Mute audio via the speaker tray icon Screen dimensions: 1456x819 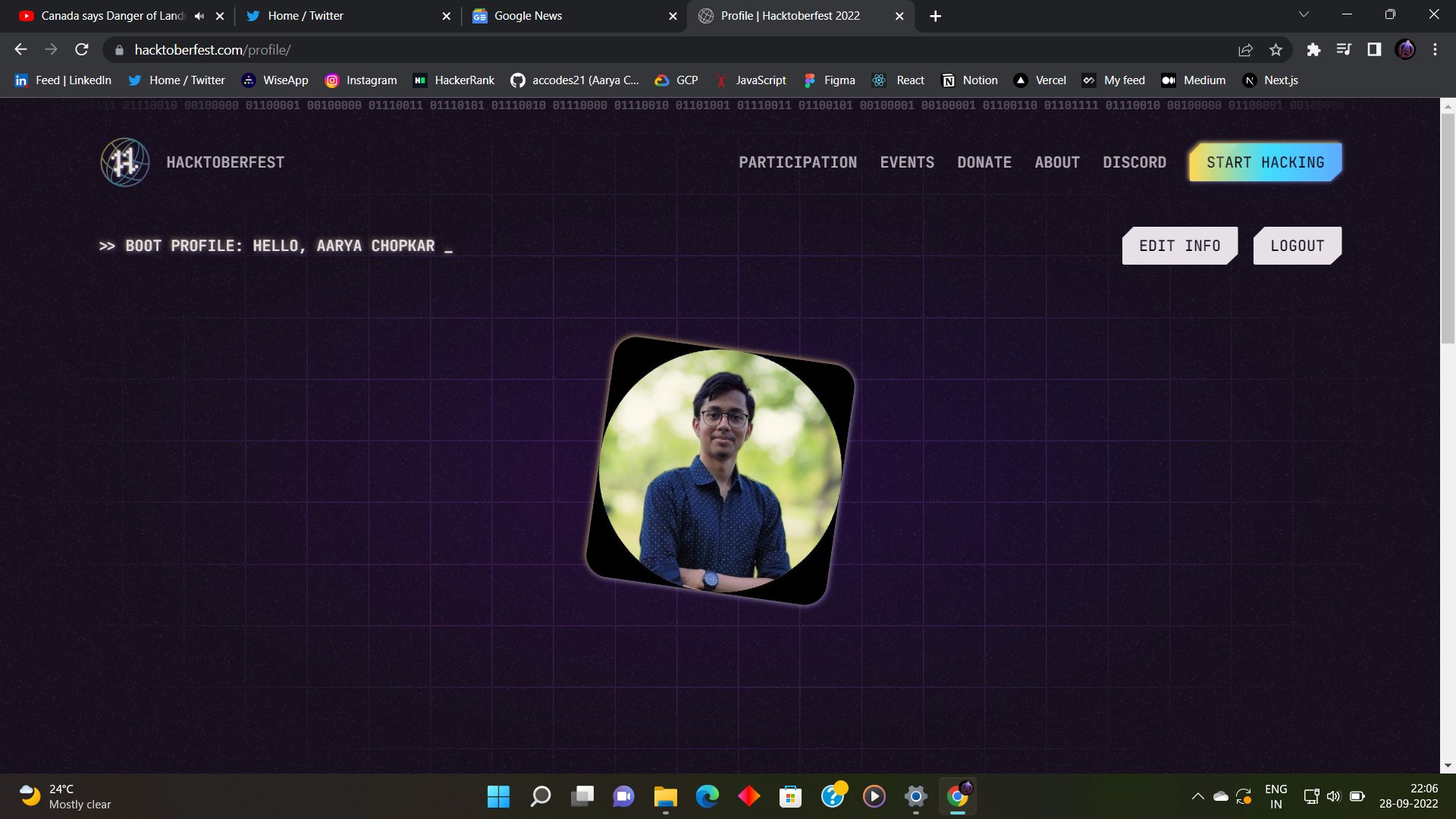coord(1335,796)
